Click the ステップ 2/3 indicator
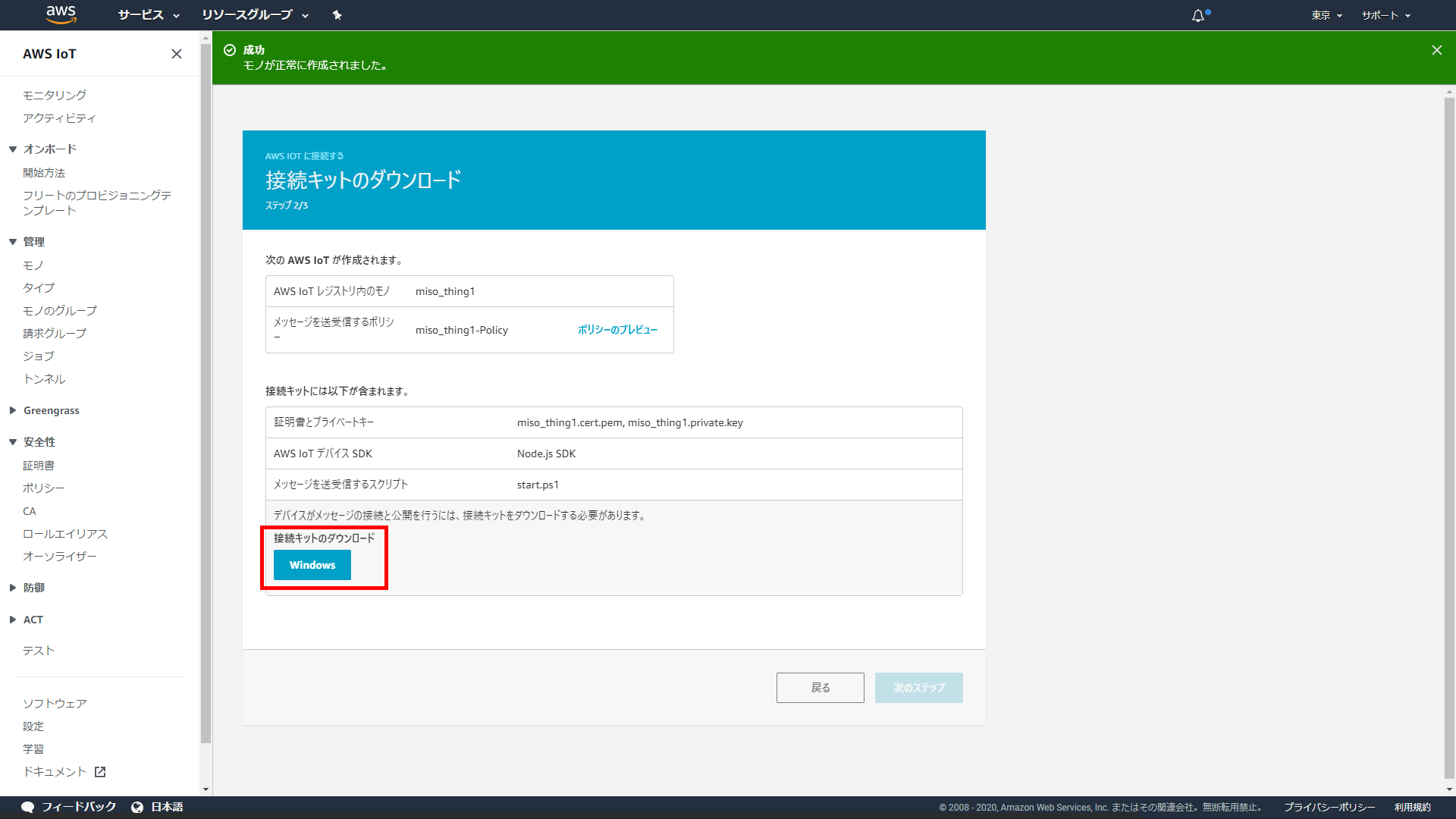Viewport: 1456px width, 819px height. click(x=287, y=206)
